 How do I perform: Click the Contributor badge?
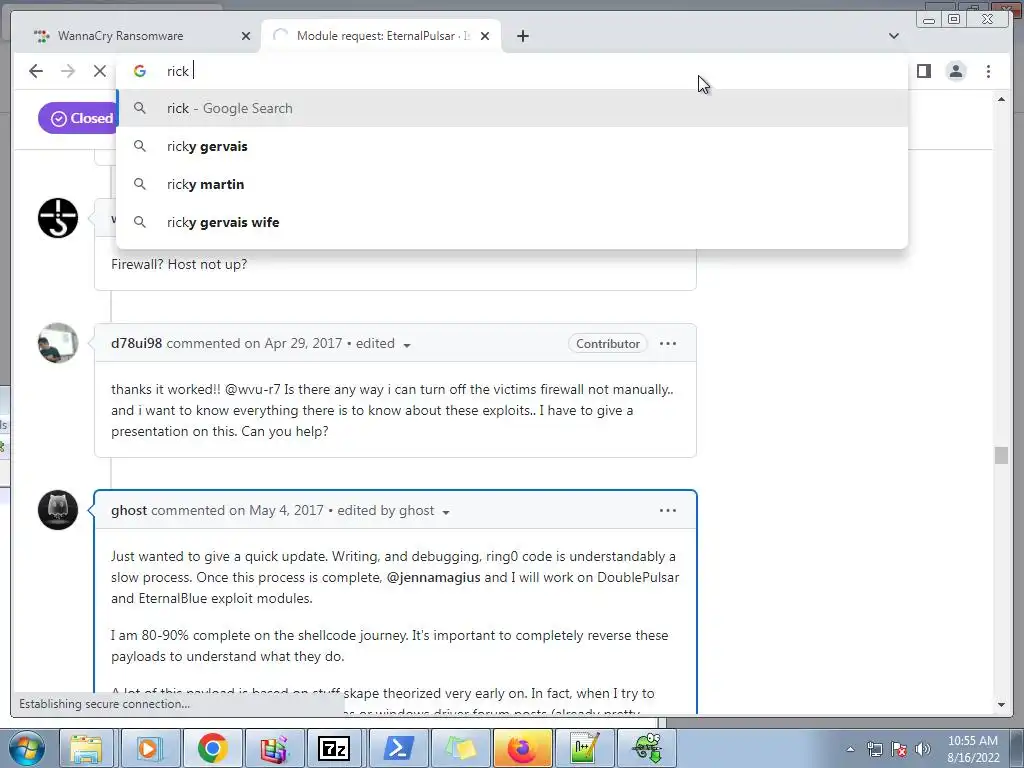607,344
